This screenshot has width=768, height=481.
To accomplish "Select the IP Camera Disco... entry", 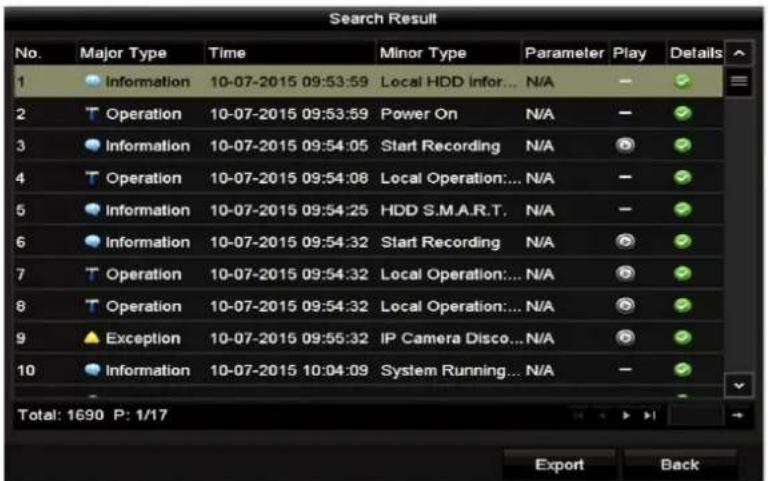I will click(x=368, y=338).
